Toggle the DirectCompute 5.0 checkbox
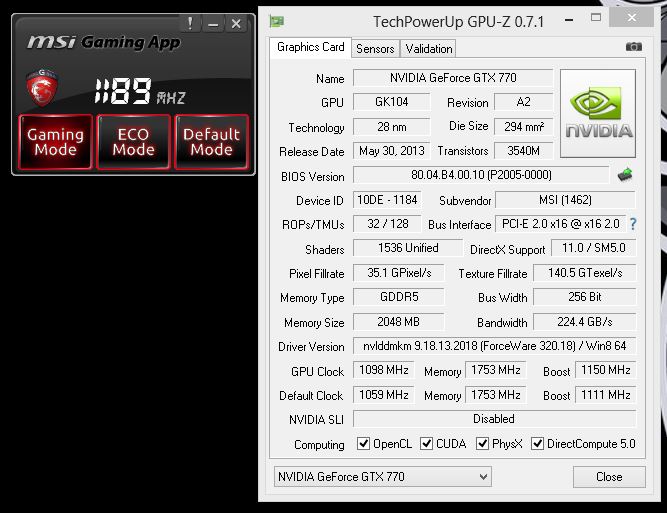667x513 pixels. pos(538,444)
